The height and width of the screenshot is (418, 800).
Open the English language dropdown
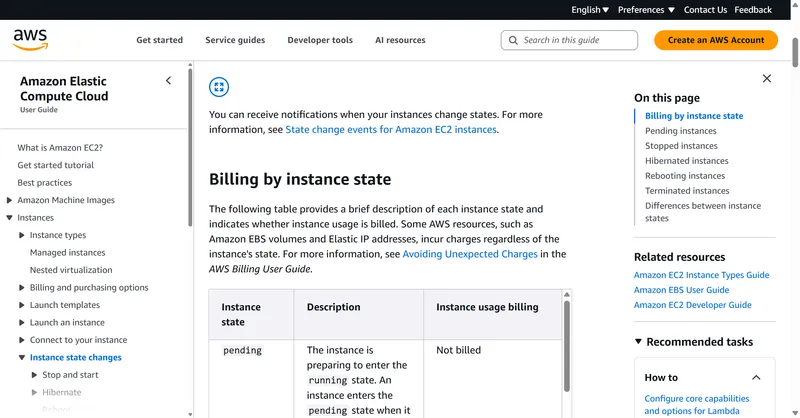(590, 10)
